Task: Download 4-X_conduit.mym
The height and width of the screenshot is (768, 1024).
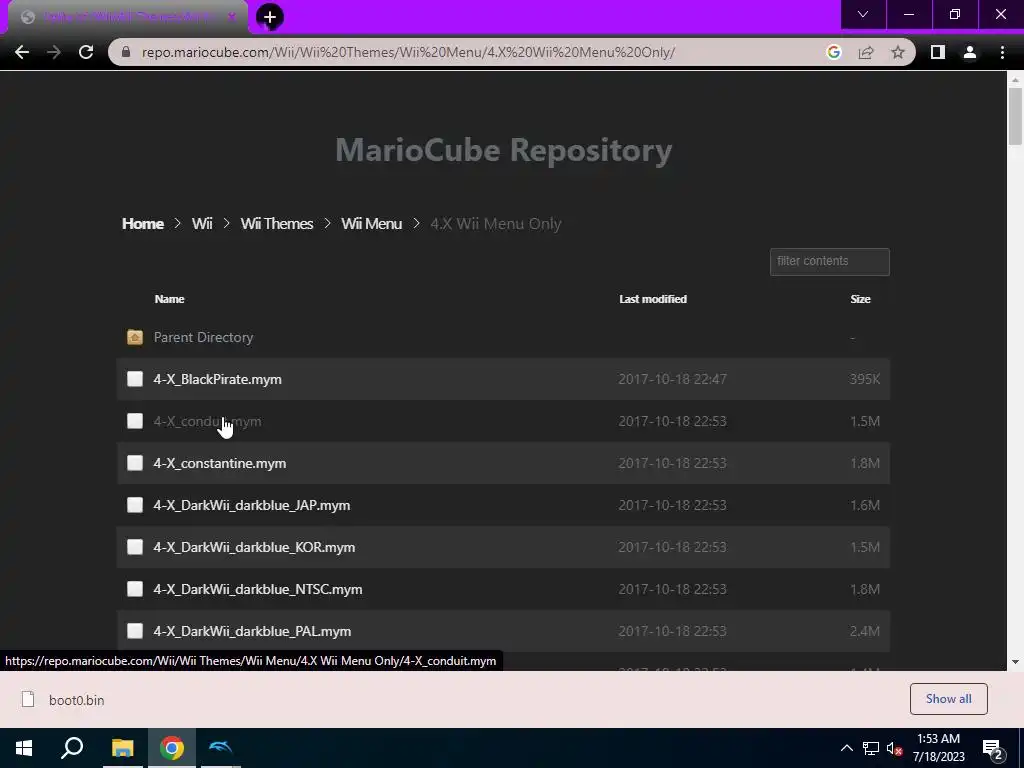Action: point(207,421)
